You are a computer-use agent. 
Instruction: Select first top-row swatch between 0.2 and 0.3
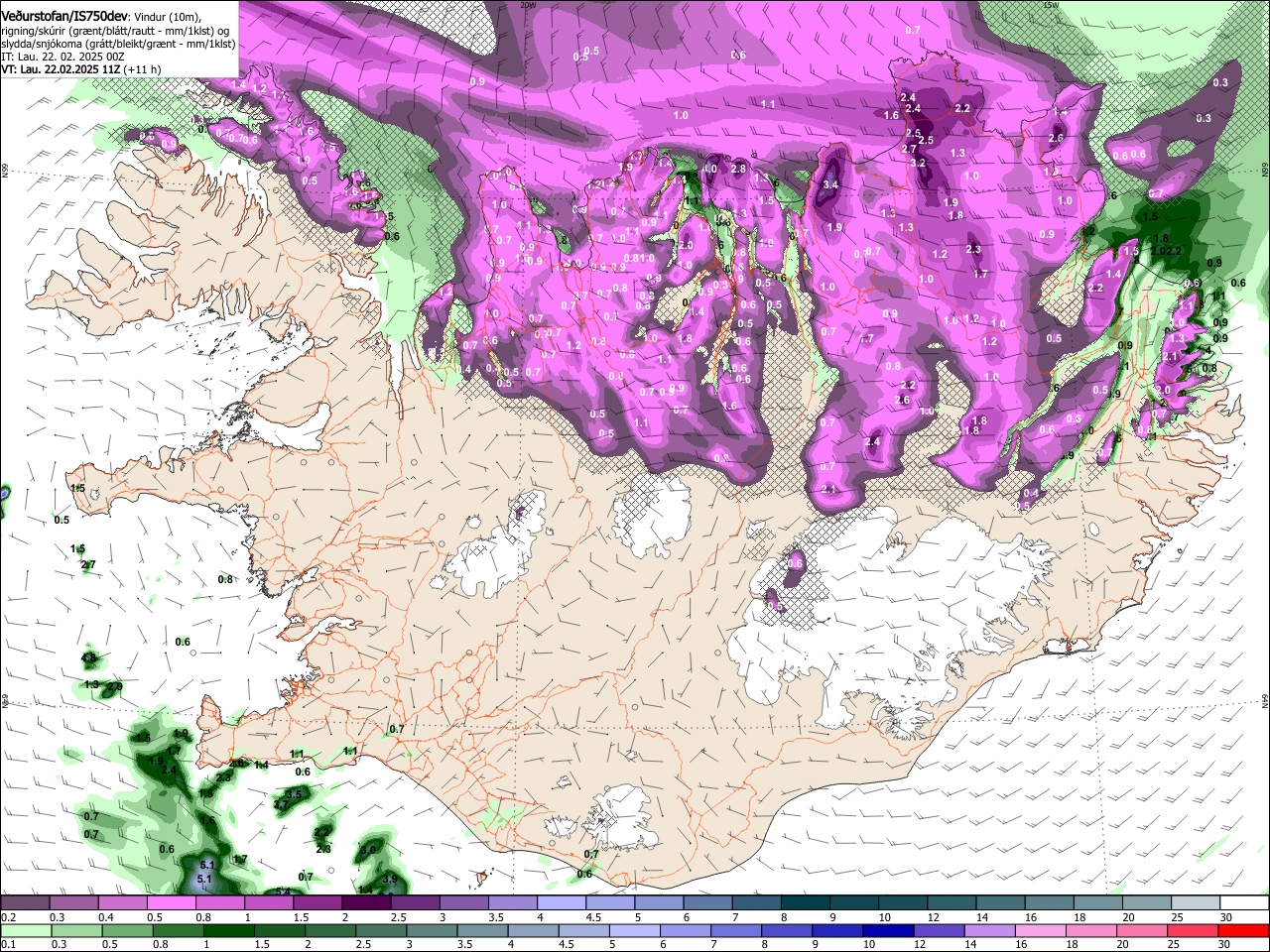(x=25, y=902)
